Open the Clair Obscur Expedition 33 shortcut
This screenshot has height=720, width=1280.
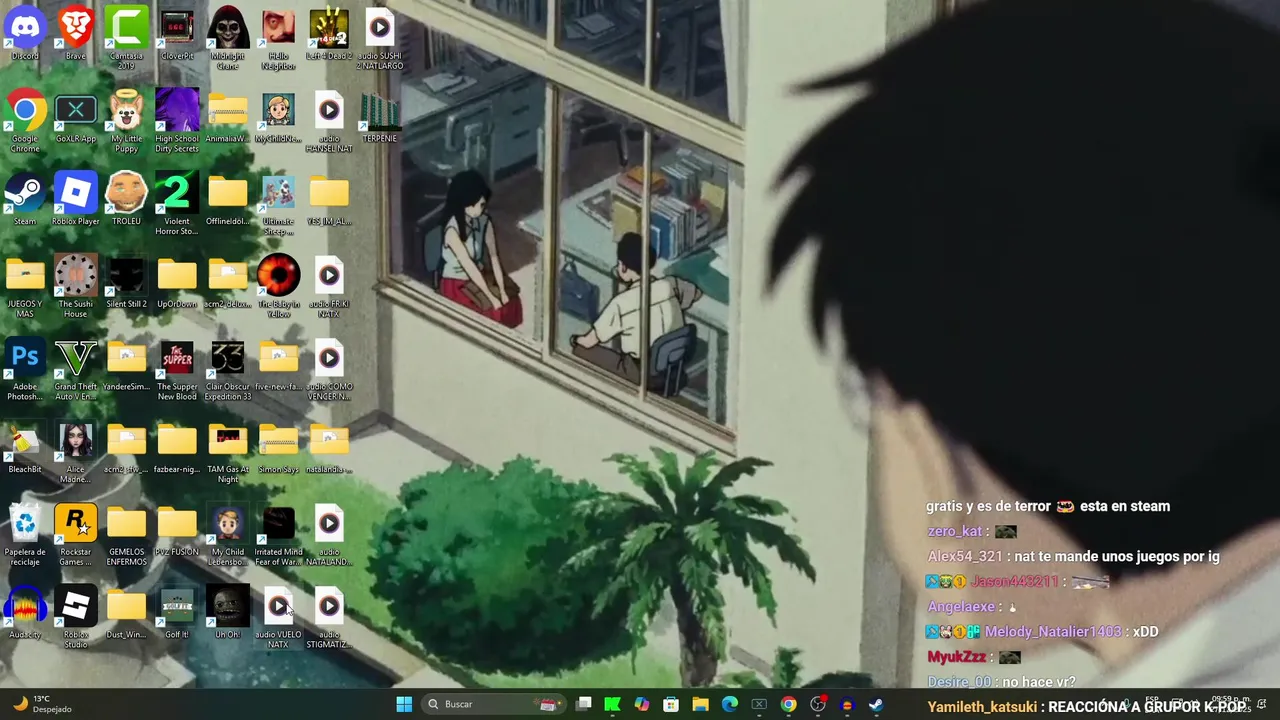pos(228,370)
